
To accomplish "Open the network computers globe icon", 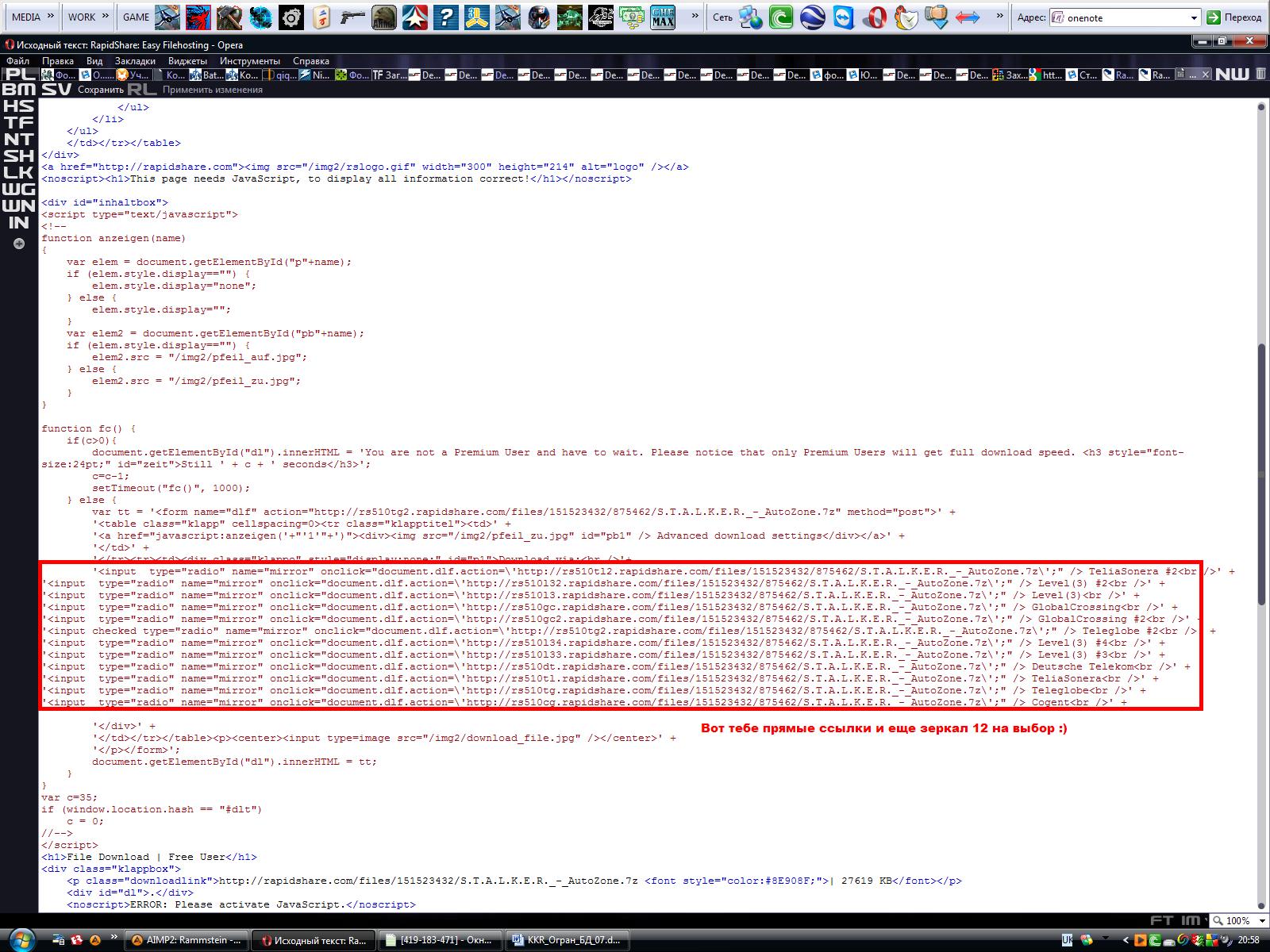I will pyautogui.click(x=750, y=17).
